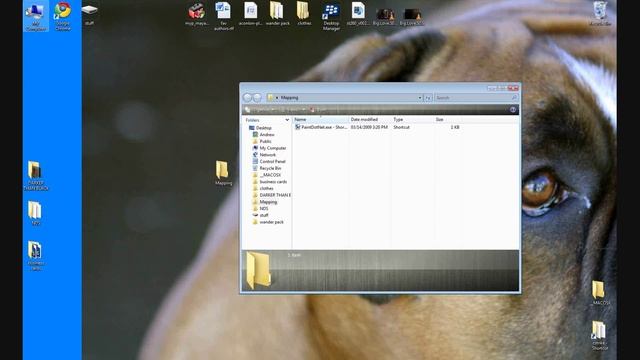The width and height of the screenshot is (640, 360).
Task: Sort files by the Name column header
Action: coord(321,120)
